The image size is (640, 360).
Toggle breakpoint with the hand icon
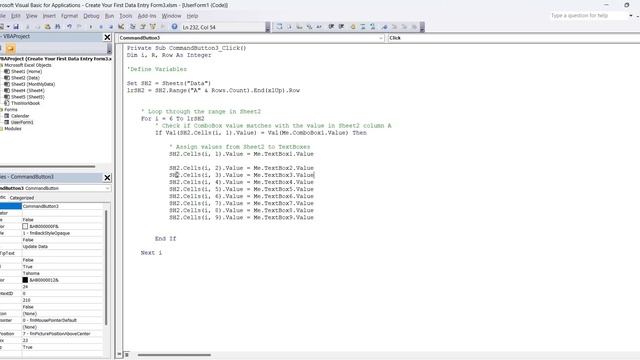(x=353, y=27)
